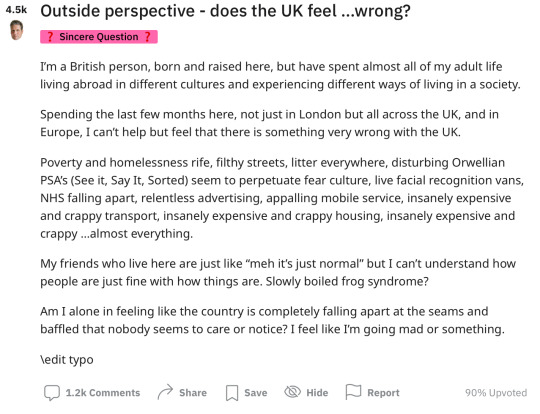Screen dimensions: 540x414
Task: Choose the Hide text label
Action: click(317, 393)
